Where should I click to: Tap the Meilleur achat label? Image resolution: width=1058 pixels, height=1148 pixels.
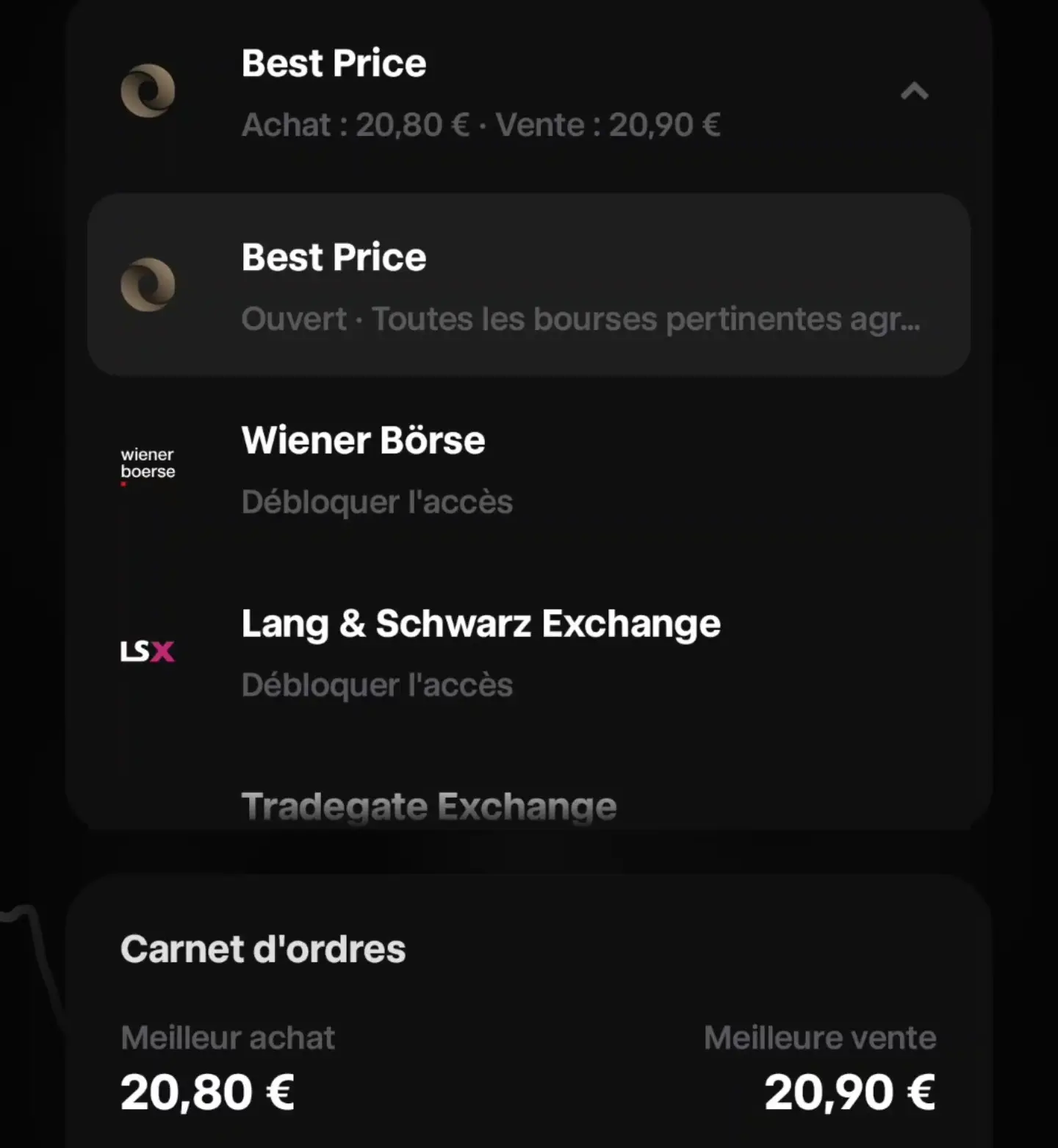[x=228, y=1038]
